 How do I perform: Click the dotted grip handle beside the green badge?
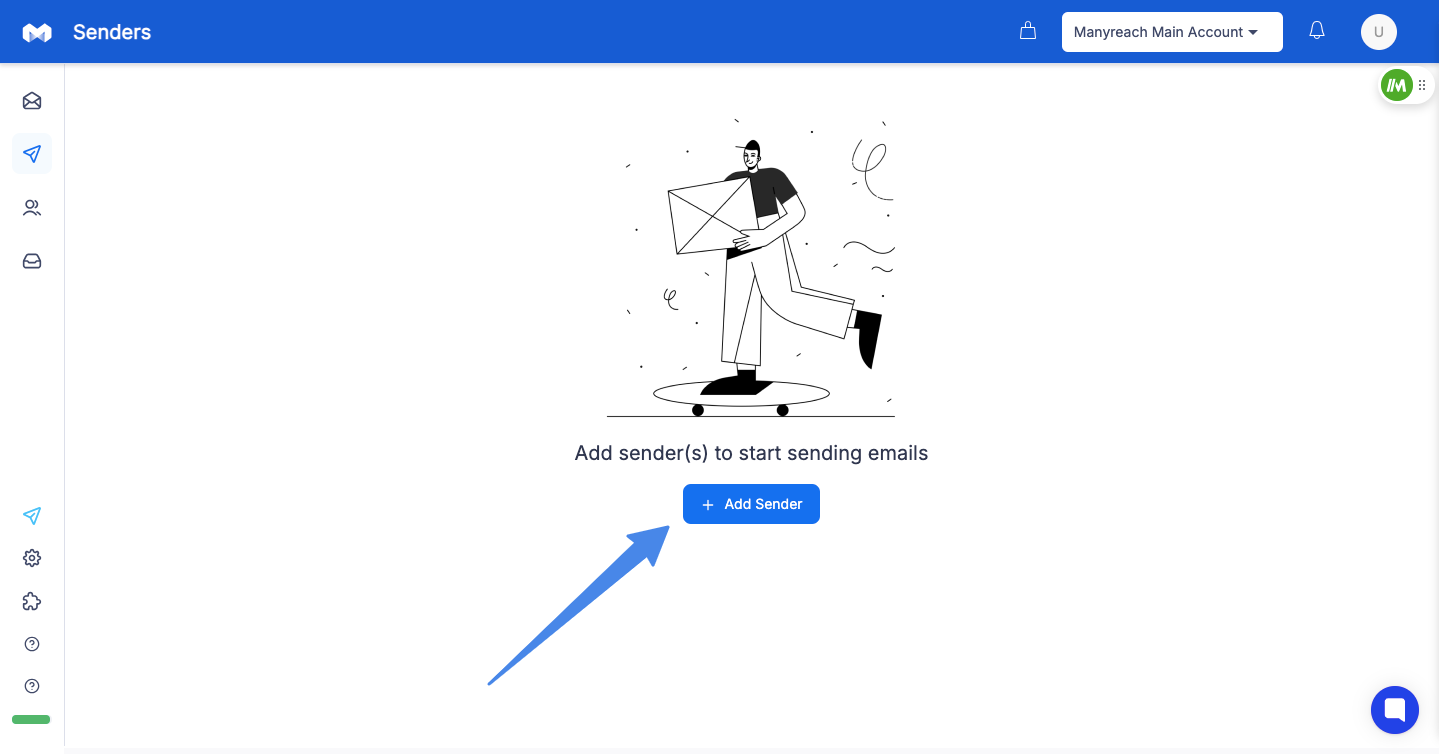1422,86
